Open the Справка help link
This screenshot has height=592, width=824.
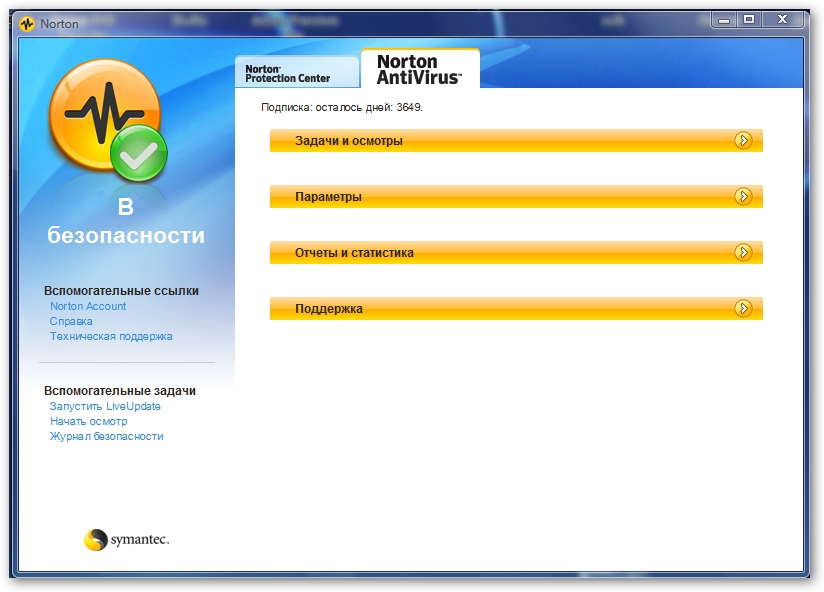click(71, 321)
